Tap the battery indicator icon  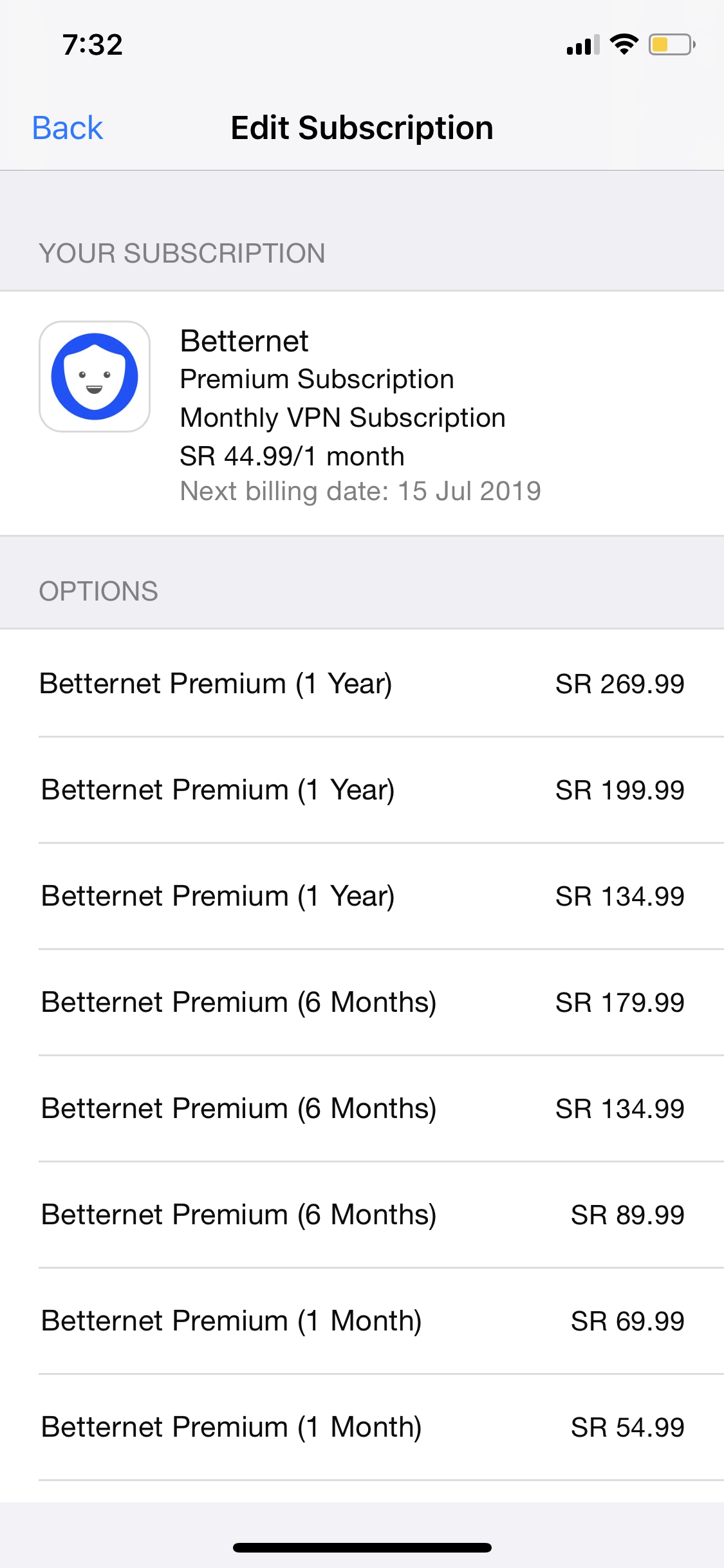671,44
